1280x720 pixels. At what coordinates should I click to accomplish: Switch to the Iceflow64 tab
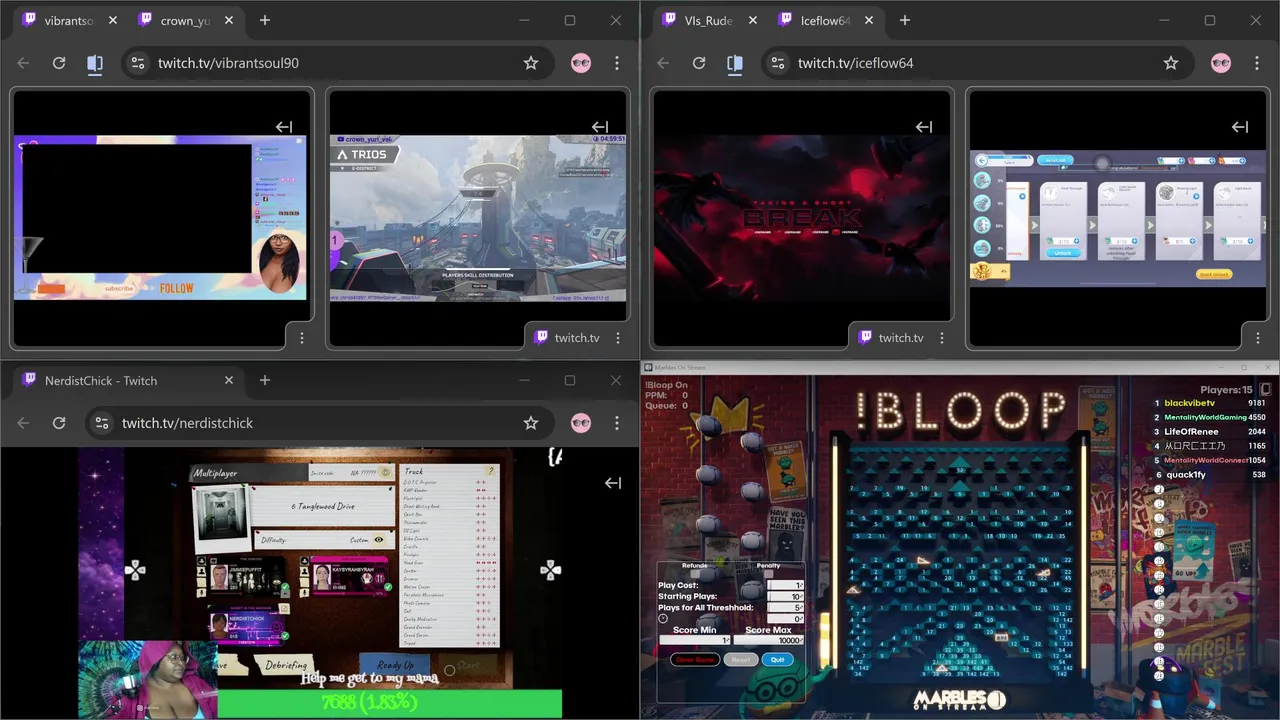point(825,20)
